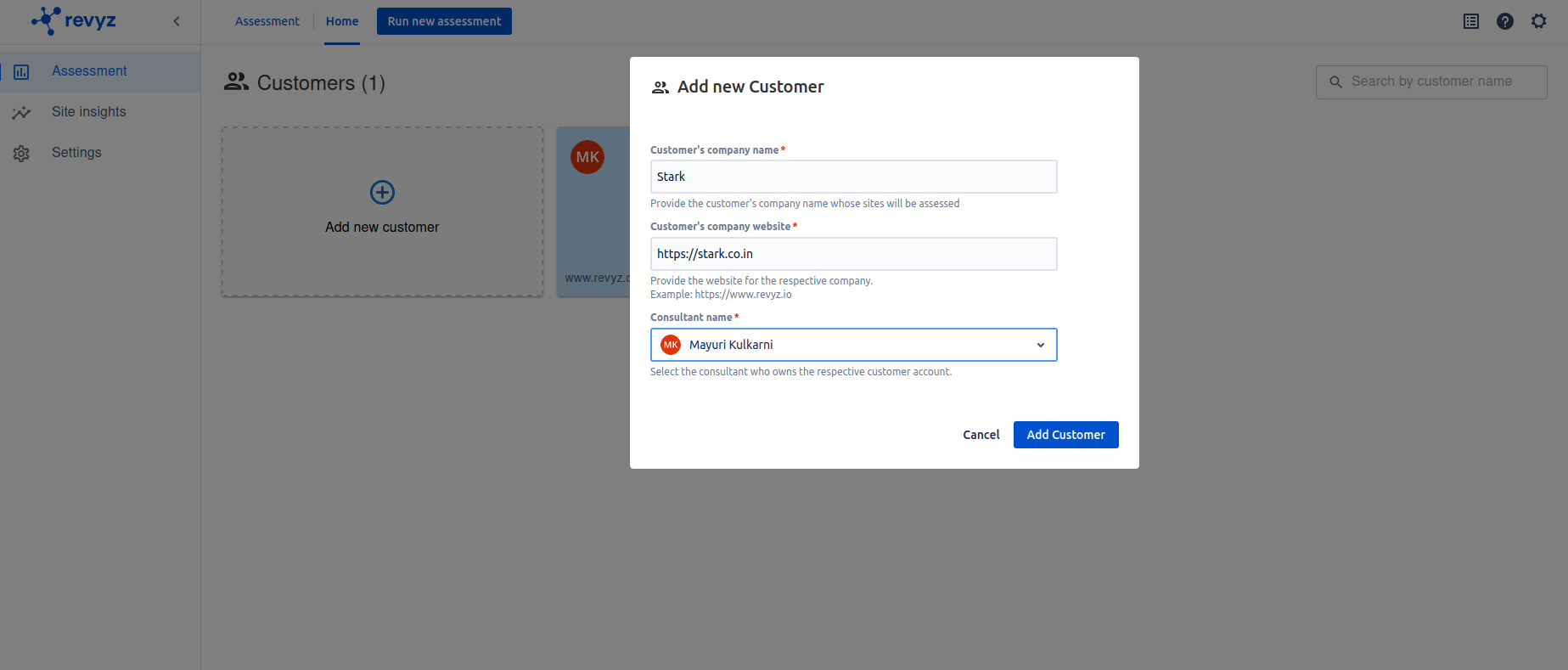Click the MK avatar on customer card
Image resolution: width=1568 pixels, height=670 pixels.
587,157
